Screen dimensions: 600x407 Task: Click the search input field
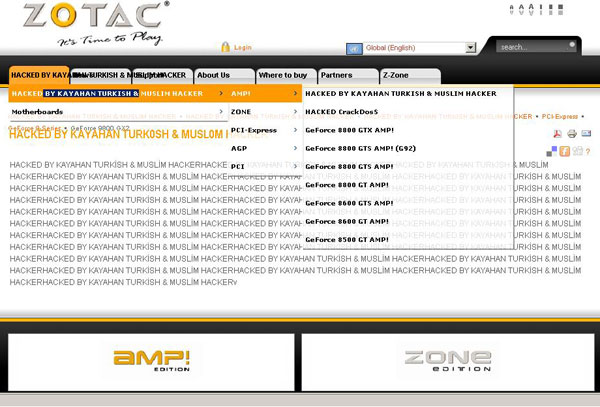coord(535,47)
